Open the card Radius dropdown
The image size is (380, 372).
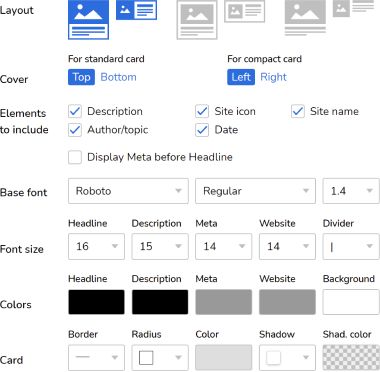coord(160,358)
